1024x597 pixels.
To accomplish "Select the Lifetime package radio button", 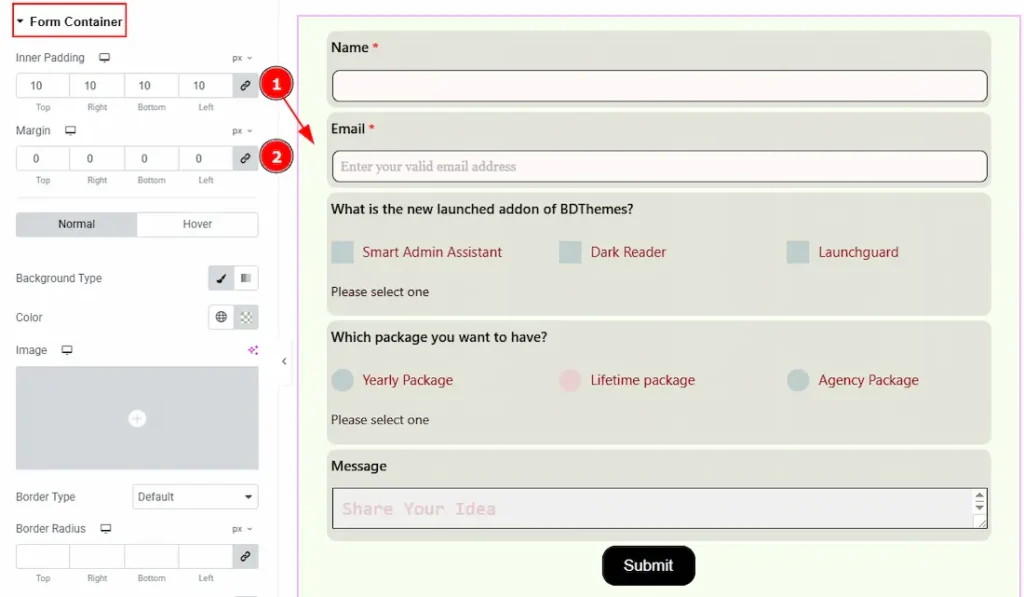I will [570, 380].
